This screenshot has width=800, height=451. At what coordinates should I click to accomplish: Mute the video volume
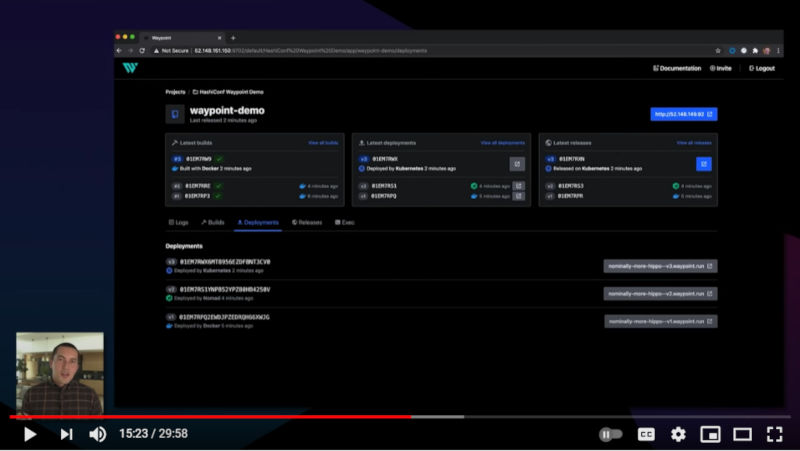tap(97, 434)
